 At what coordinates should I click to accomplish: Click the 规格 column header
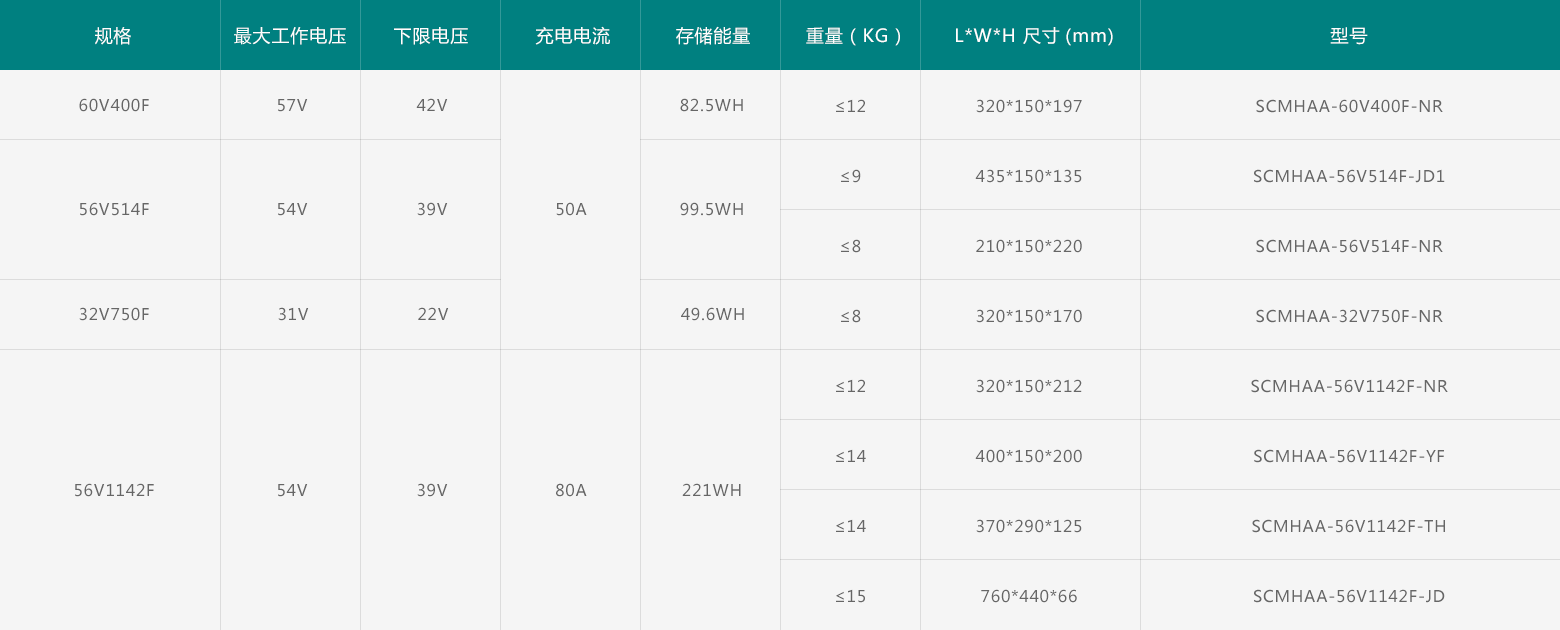(x=113, y=36)
